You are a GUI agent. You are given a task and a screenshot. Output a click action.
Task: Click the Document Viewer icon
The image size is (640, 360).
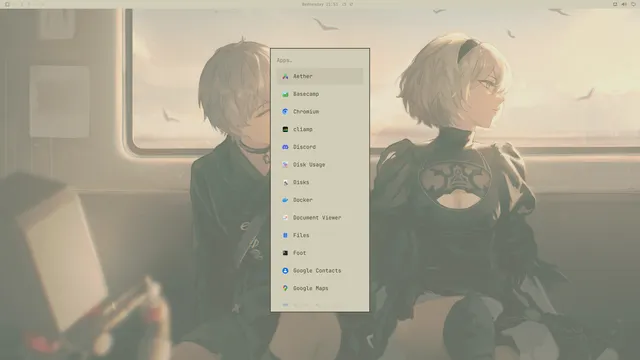tap(285, 218)
